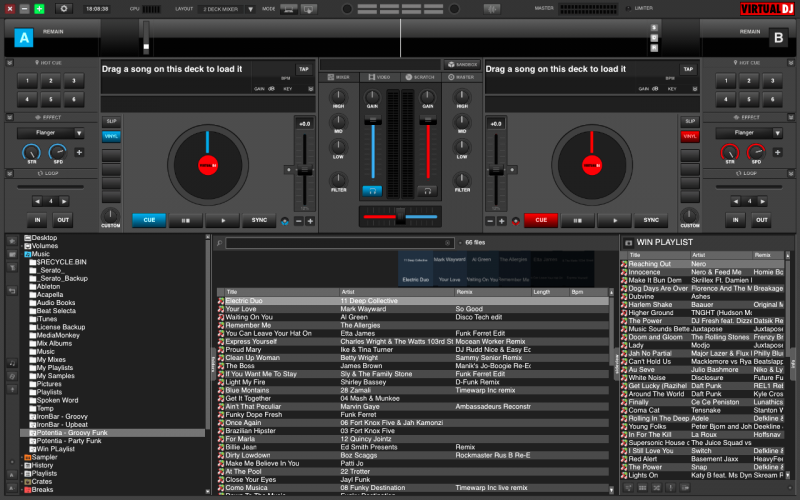The height and width of the screenshot is (500, 800).
Task: Click the deck A keylock icon next to SYNC
Action: pos(285,221)
